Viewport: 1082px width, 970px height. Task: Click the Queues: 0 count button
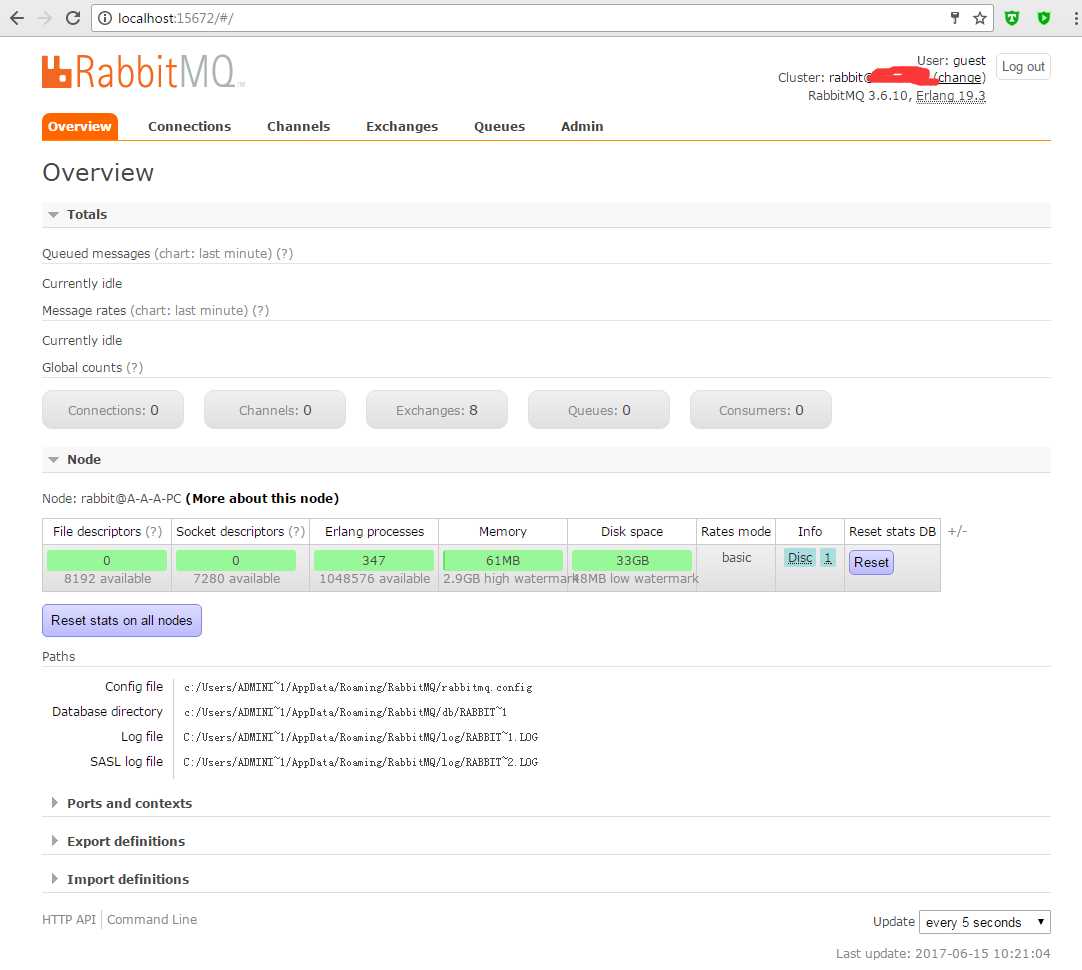pos(599,410)
